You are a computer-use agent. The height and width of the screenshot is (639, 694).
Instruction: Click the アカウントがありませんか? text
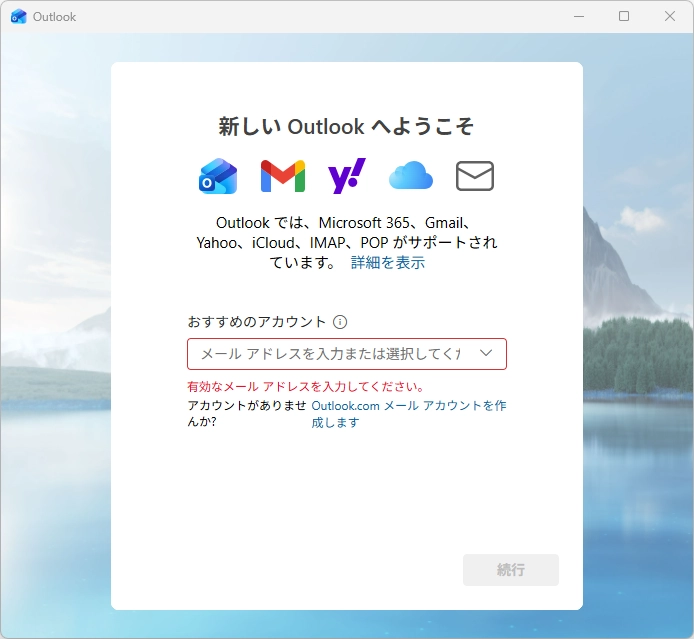coord(247,413)
